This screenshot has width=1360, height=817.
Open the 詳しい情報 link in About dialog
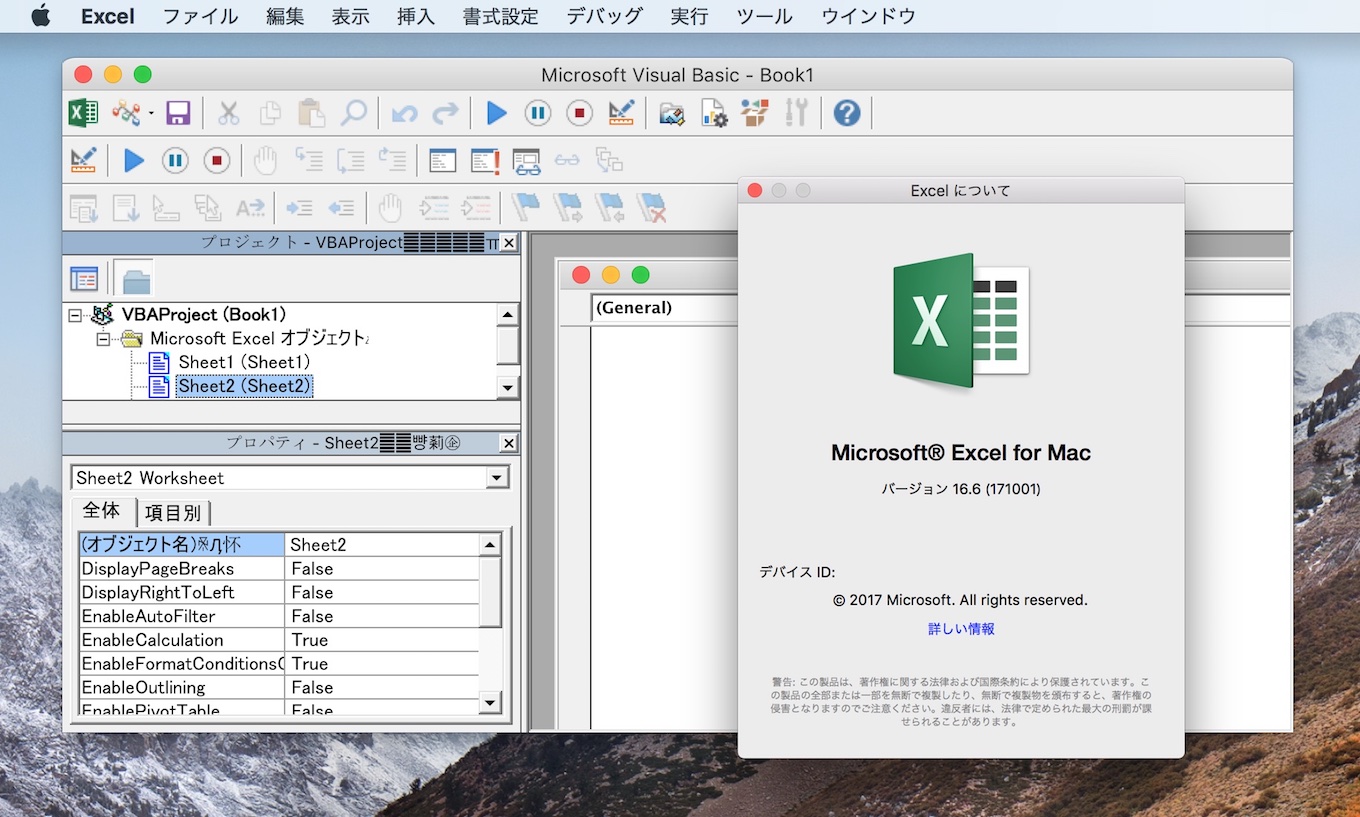961,629
